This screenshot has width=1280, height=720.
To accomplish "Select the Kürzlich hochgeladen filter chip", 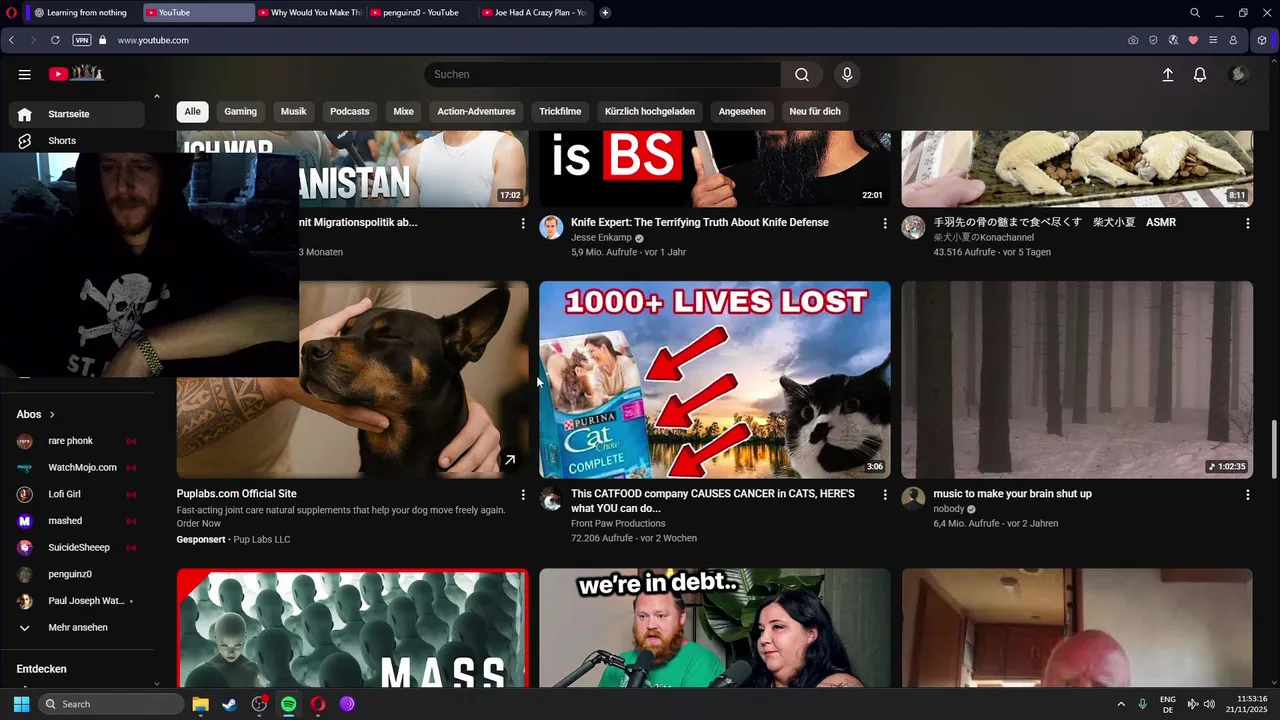I will coord(650,111).
